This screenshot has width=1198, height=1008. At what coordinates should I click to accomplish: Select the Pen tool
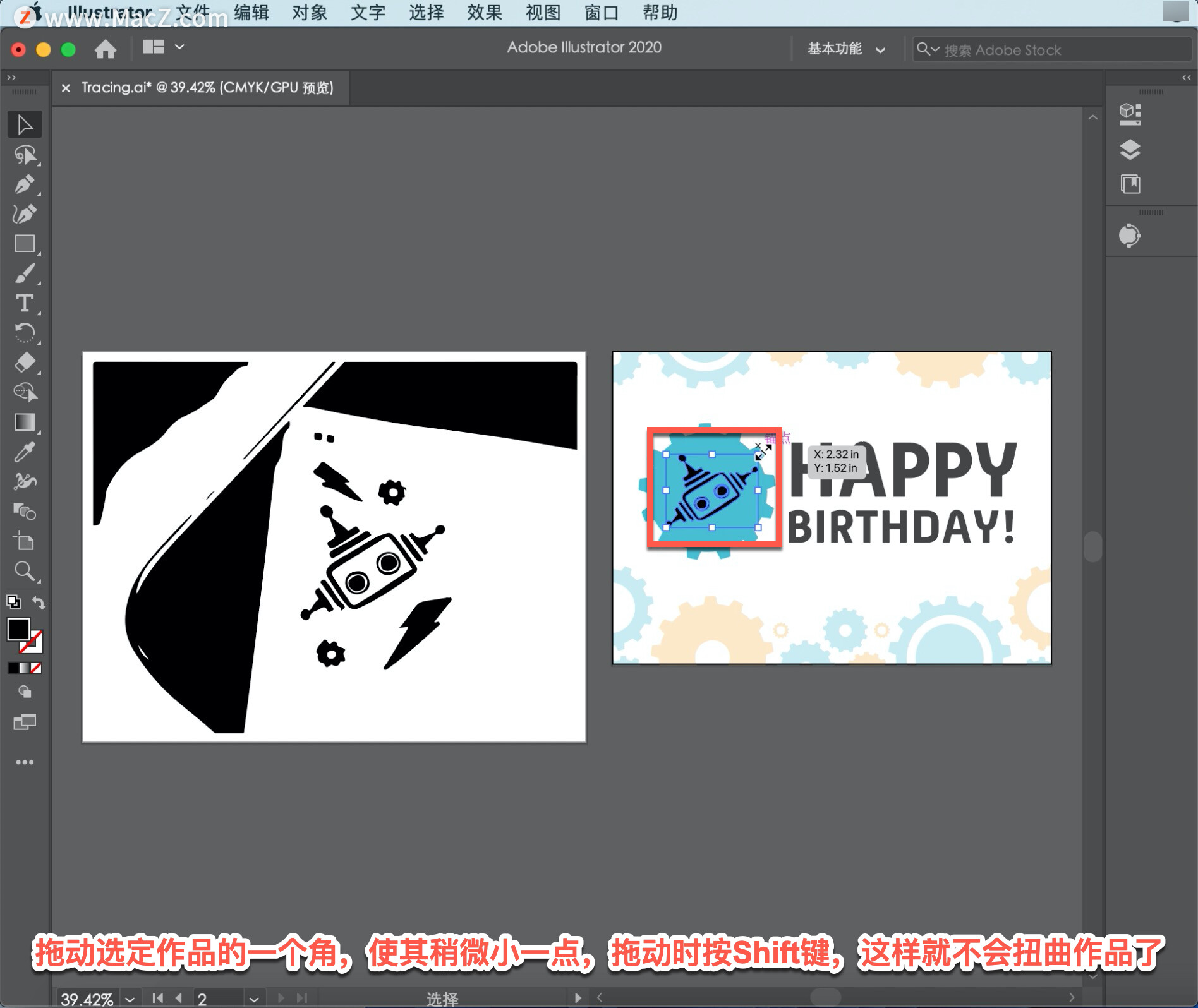click(25, 184)
